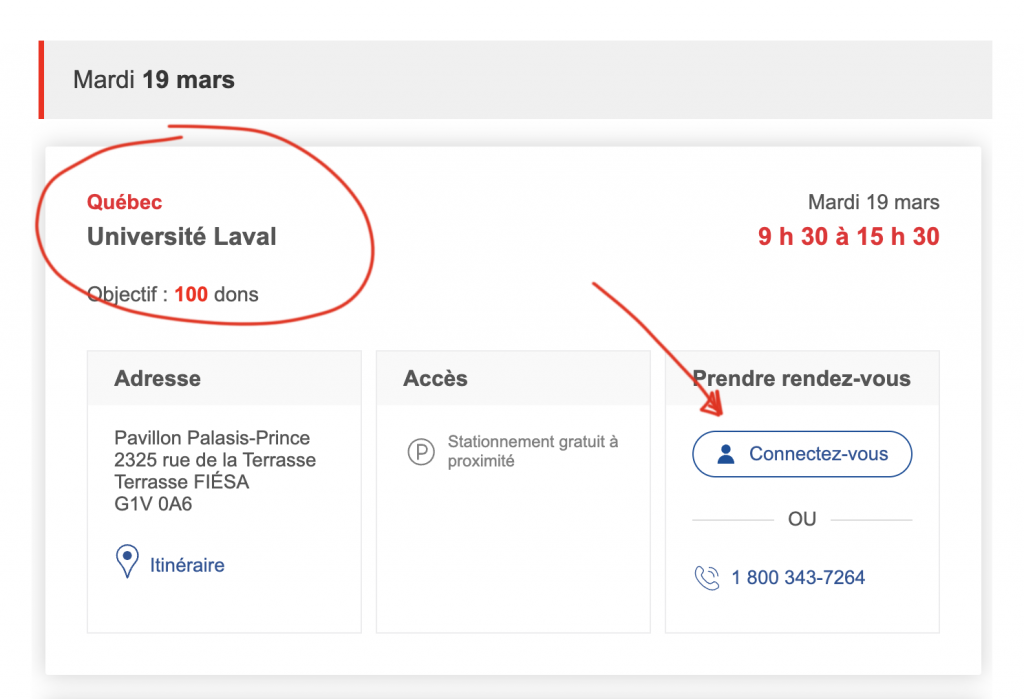Click the user icon in Connectez-vous button
Screen dimensions: 1024x699
(726, 454)
